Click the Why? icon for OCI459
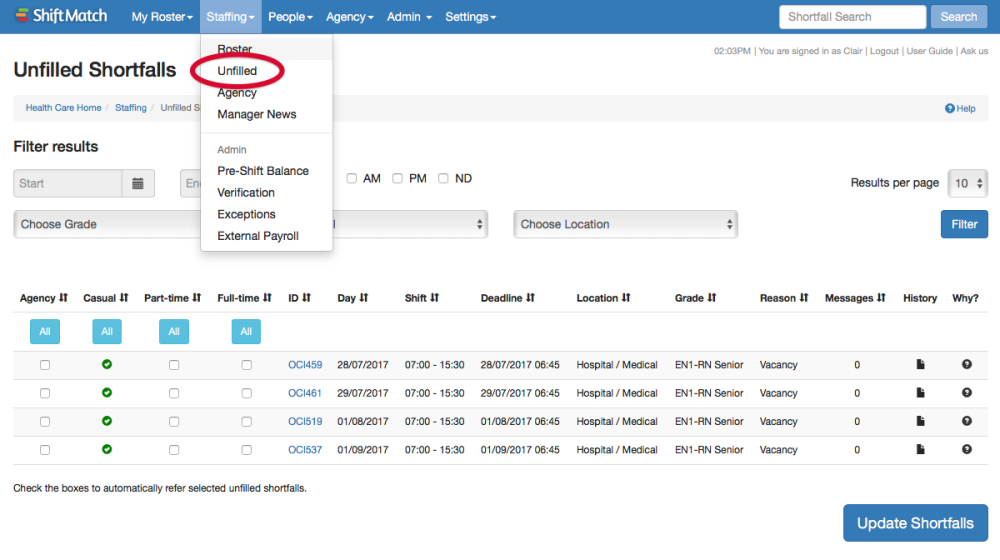Image resolution: width=1000 pixels, height=560 pixels. point(967,364)
